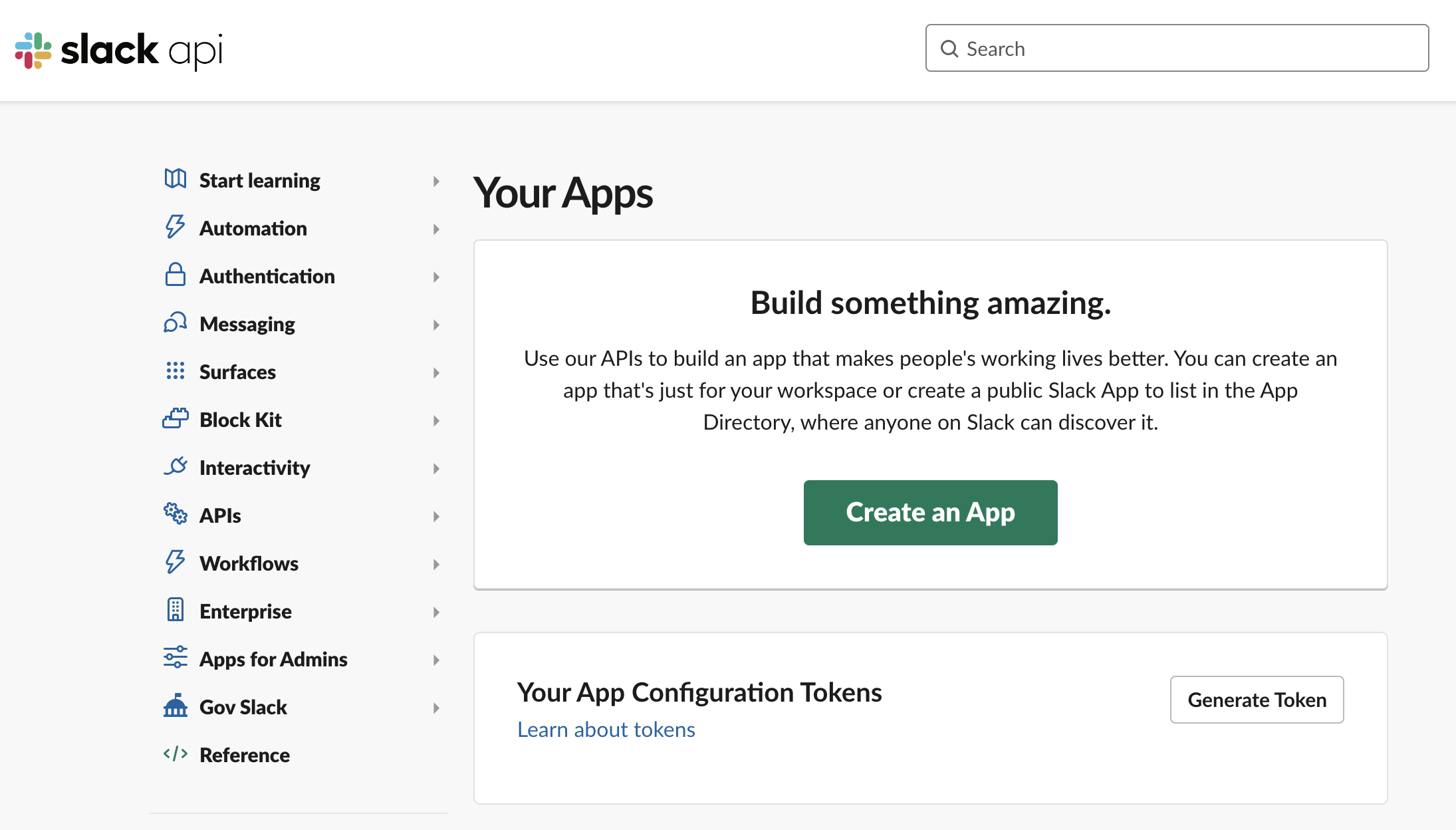Click the Automation lightning bolt icon
1456x830 pixels.
click(x=175, y=227)
